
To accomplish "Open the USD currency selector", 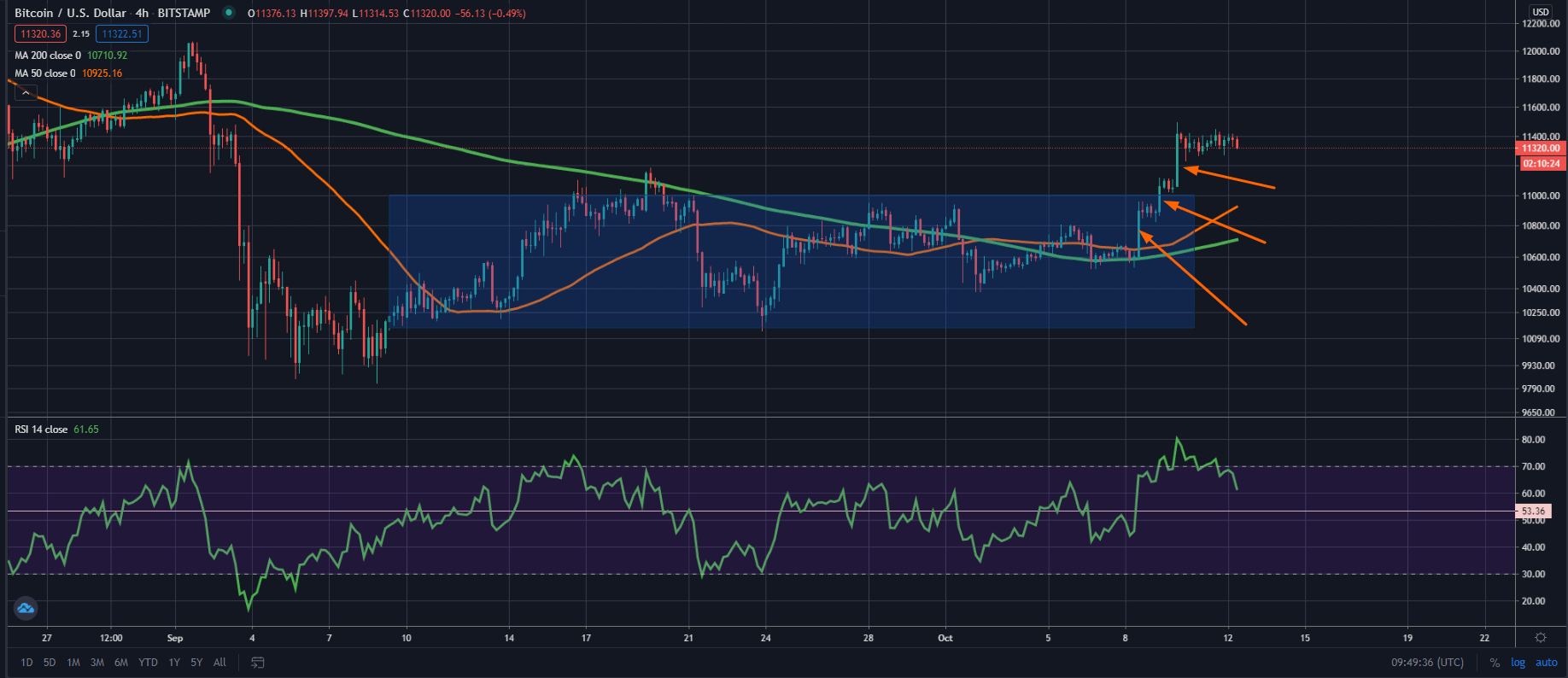I will pos(1540,12).
